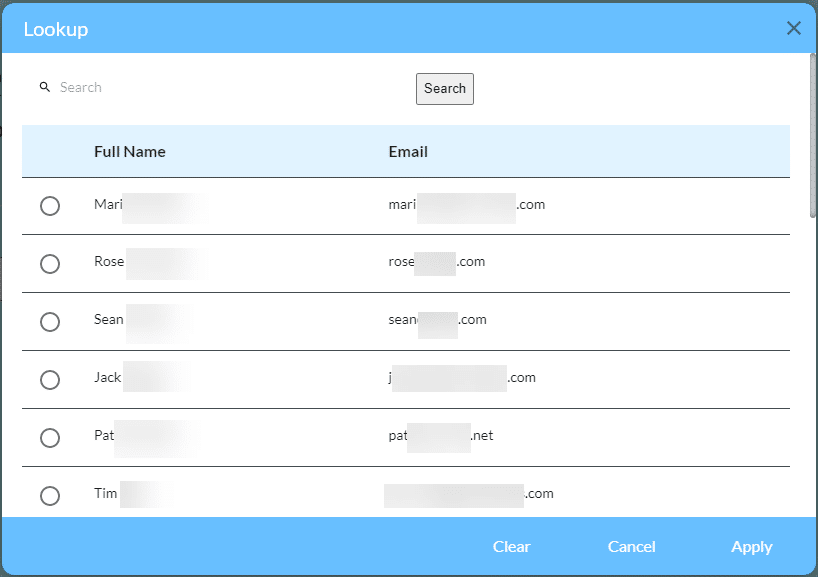Click the vertical scrollbar thumb

coord(813,135)
